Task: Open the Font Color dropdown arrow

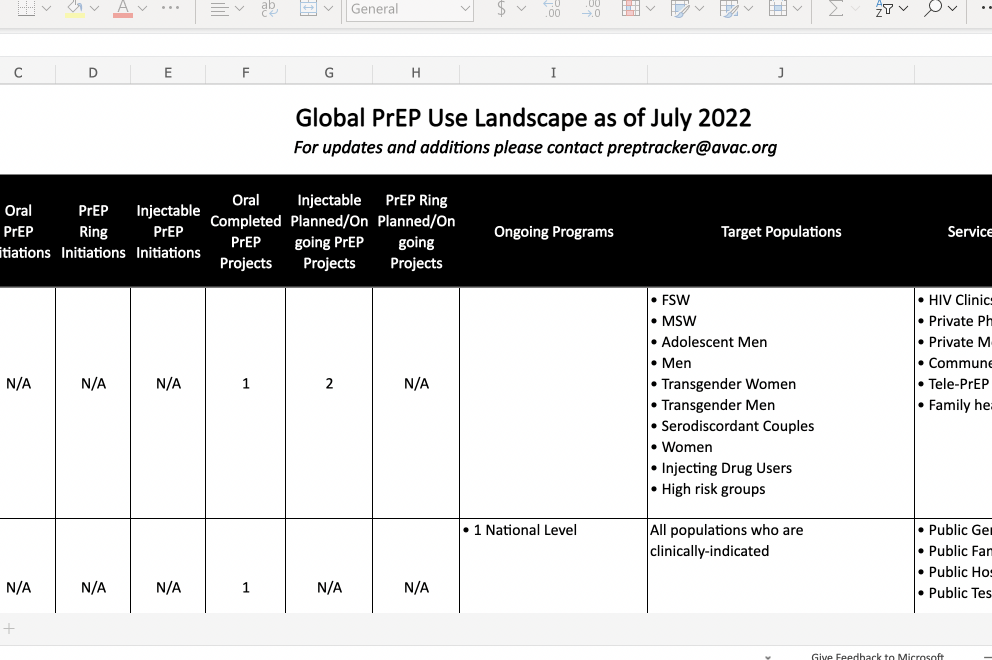Action: (x=142, y=8)
